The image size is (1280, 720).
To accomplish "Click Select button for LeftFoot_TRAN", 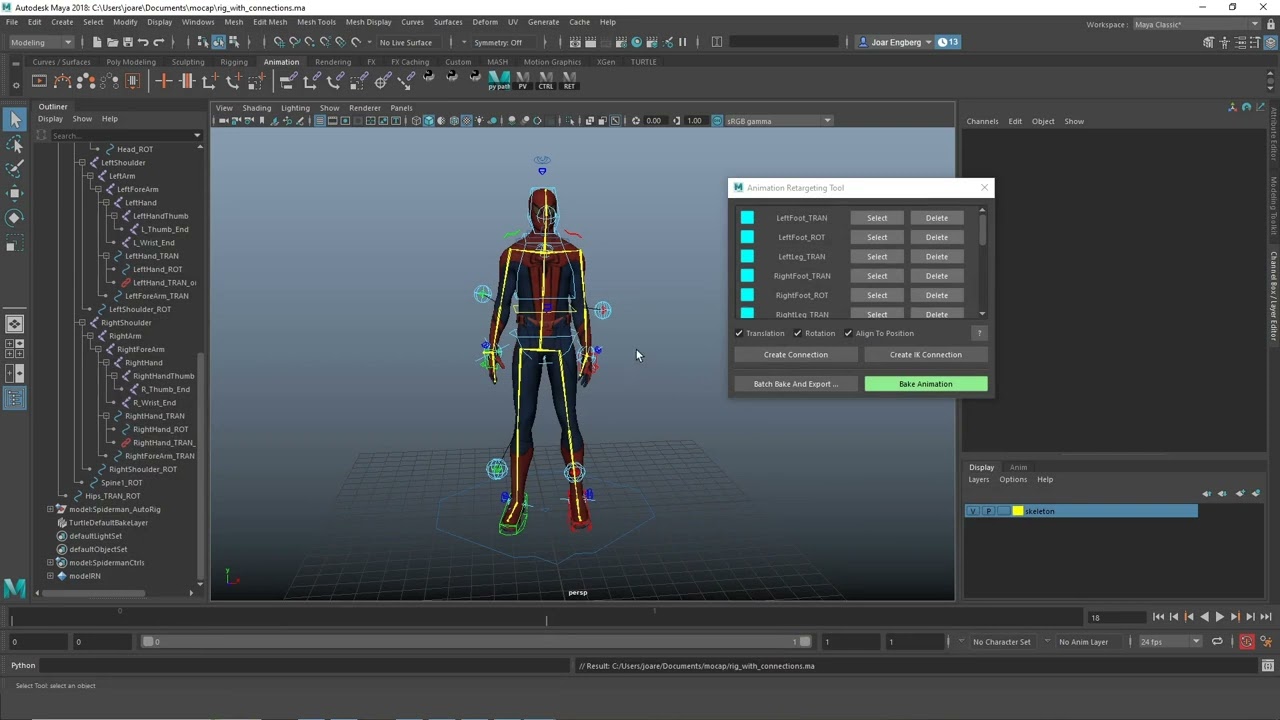I will point(877,218).
